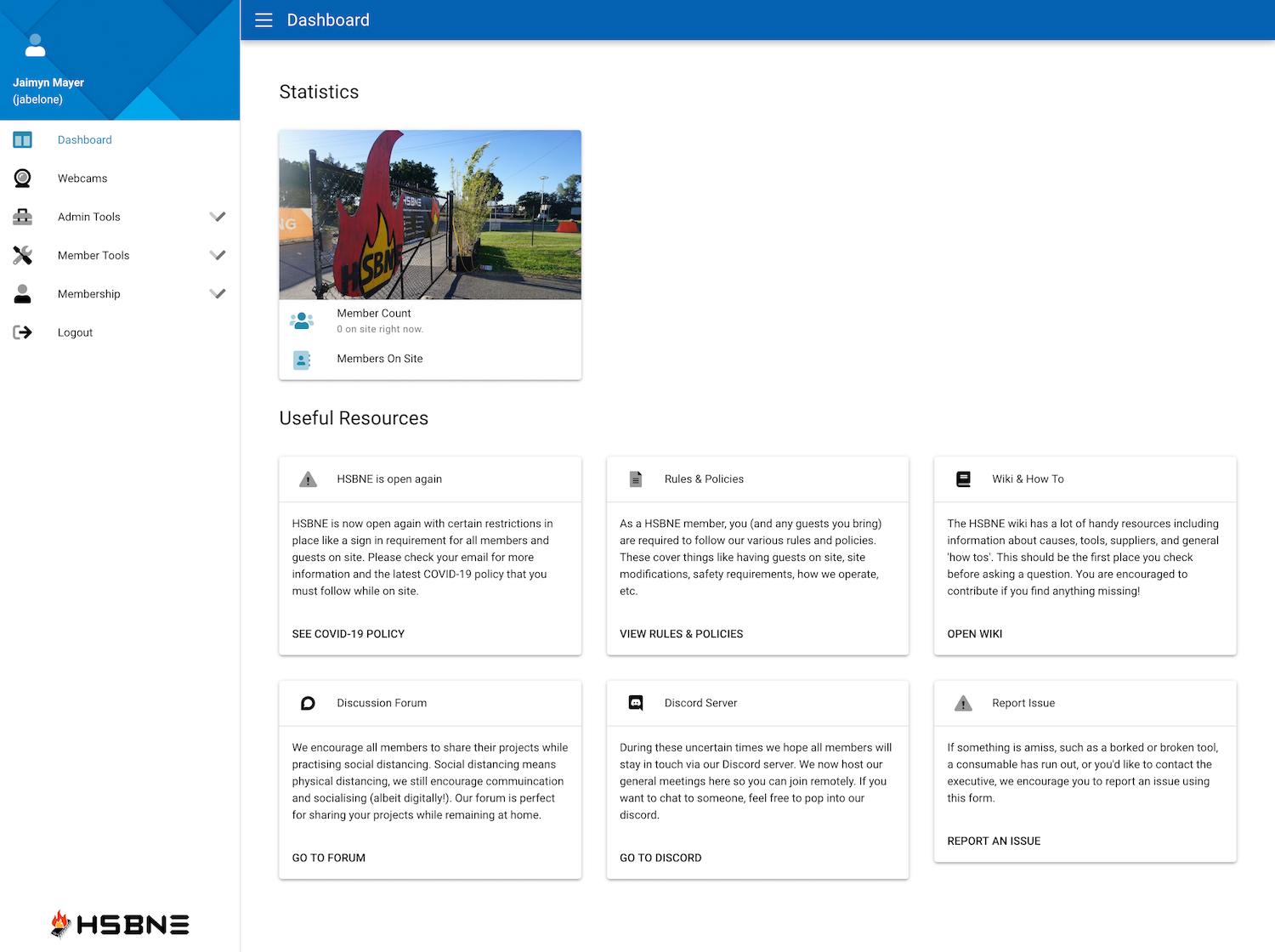Click the Members On Site contact icon
1275x952 pixels.
tap(302, 360)
